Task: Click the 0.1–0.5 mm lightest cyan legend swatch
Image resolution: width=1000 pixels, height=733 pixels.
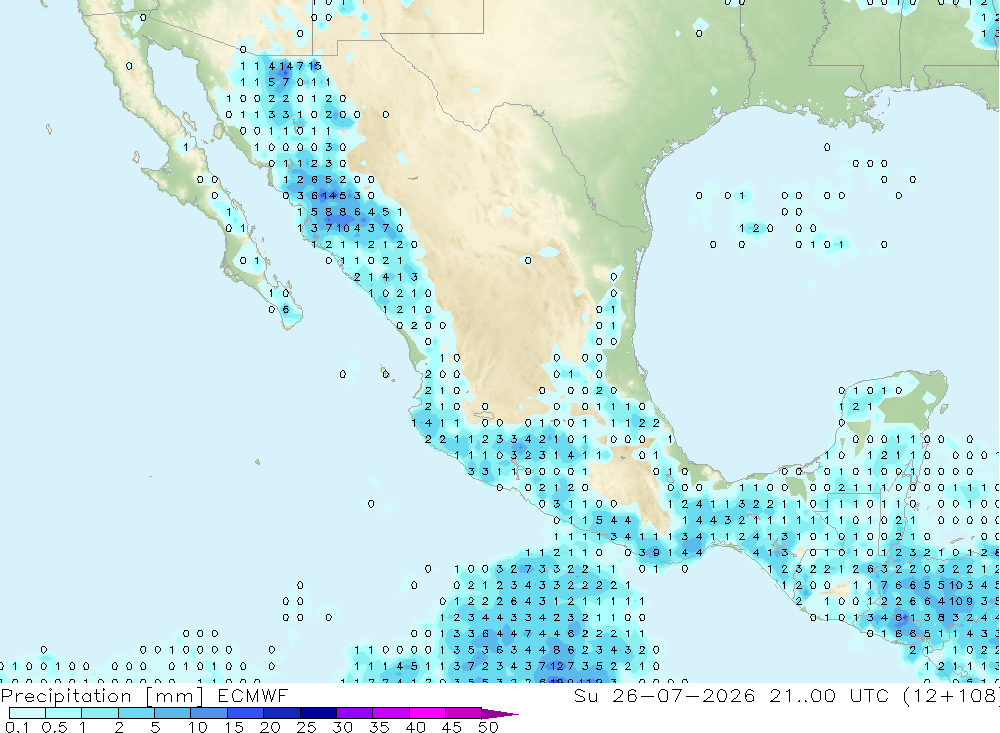Action: 27,713
